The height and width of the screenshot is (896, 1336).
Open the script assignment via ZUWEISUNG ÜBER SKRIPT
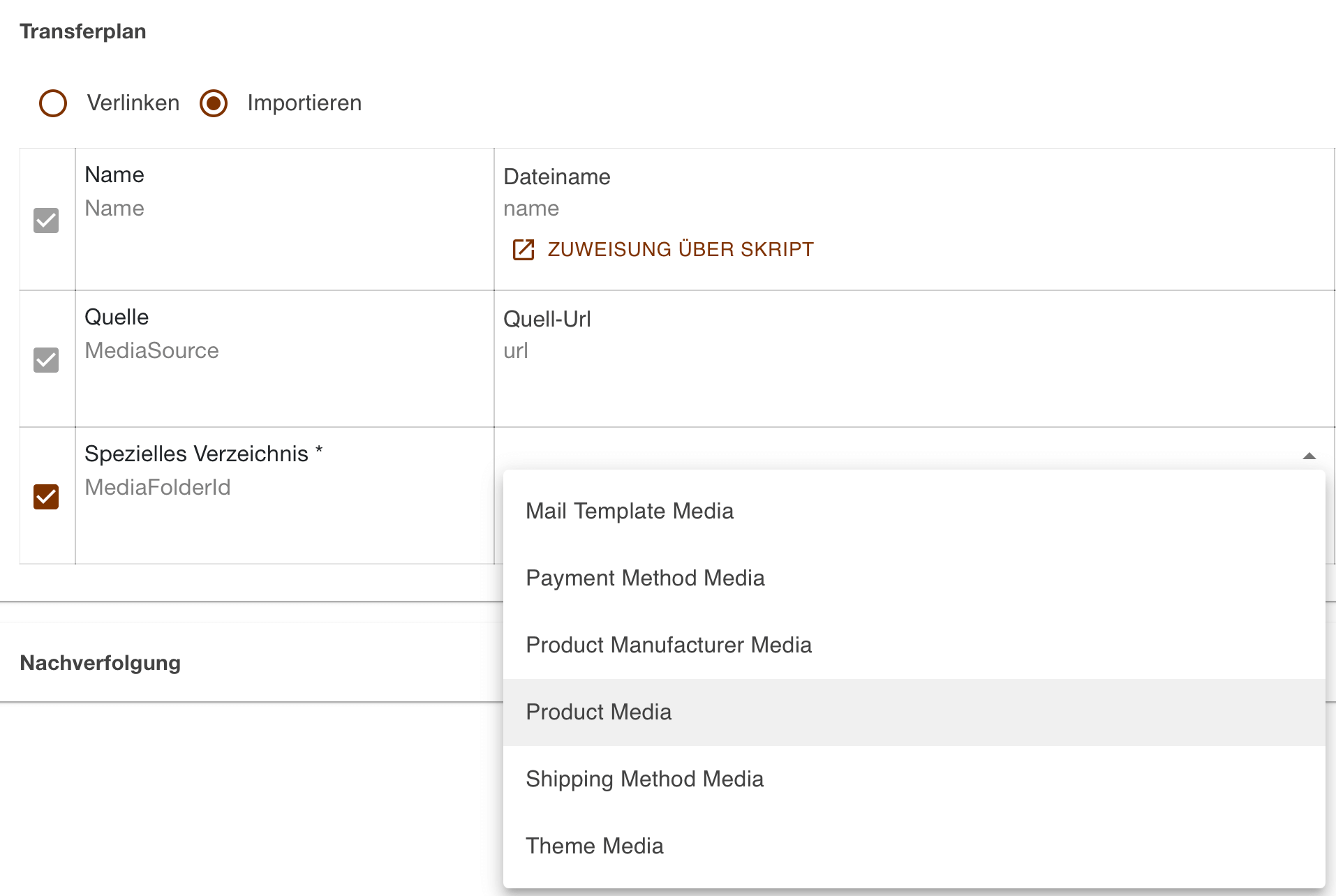coord(679,249)
